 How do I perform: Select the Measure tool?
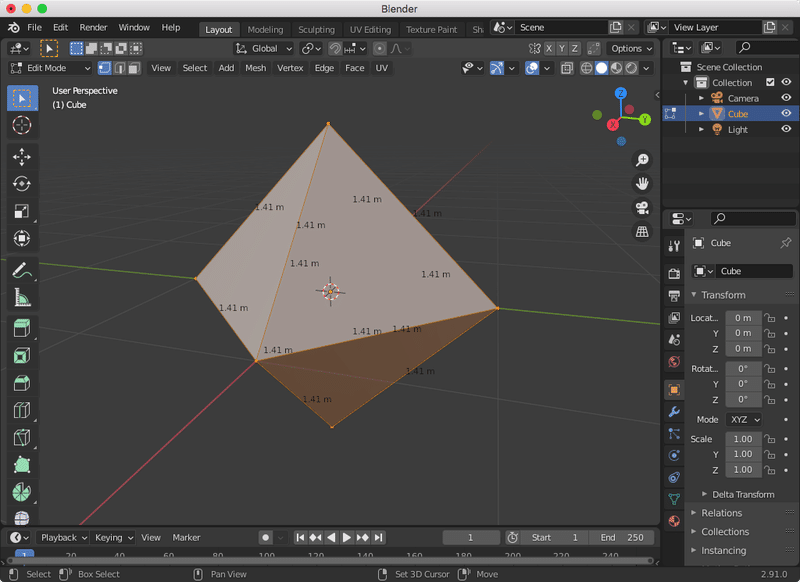point(20,296)
